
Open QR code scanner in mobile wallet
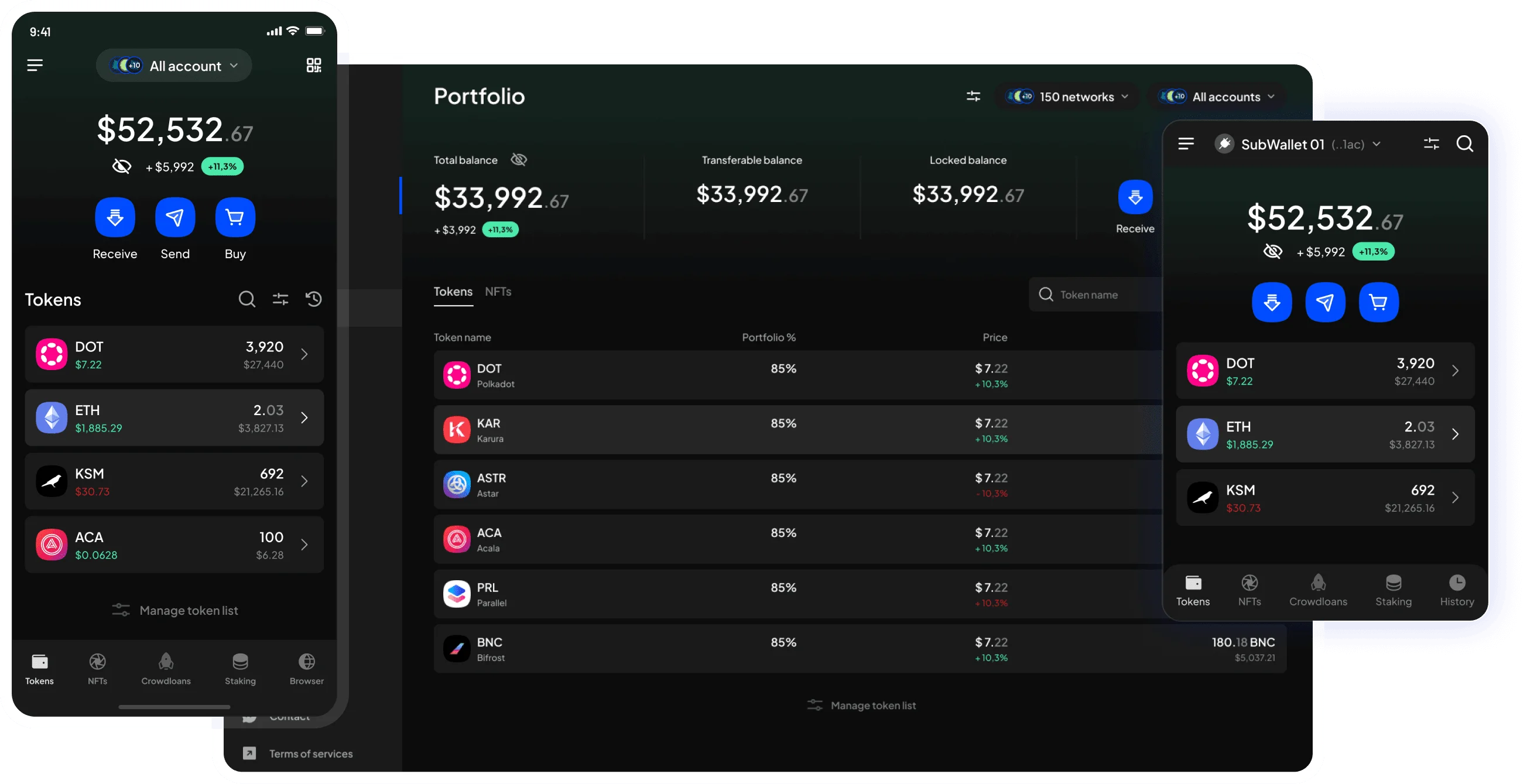click(x=314, y=65)
